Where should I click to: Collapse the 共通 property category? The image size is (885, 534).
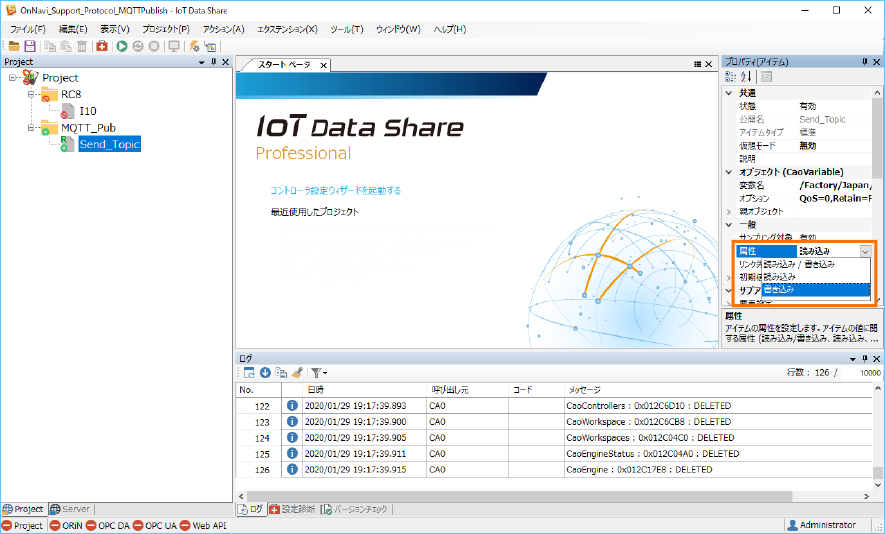click(729, 93)
